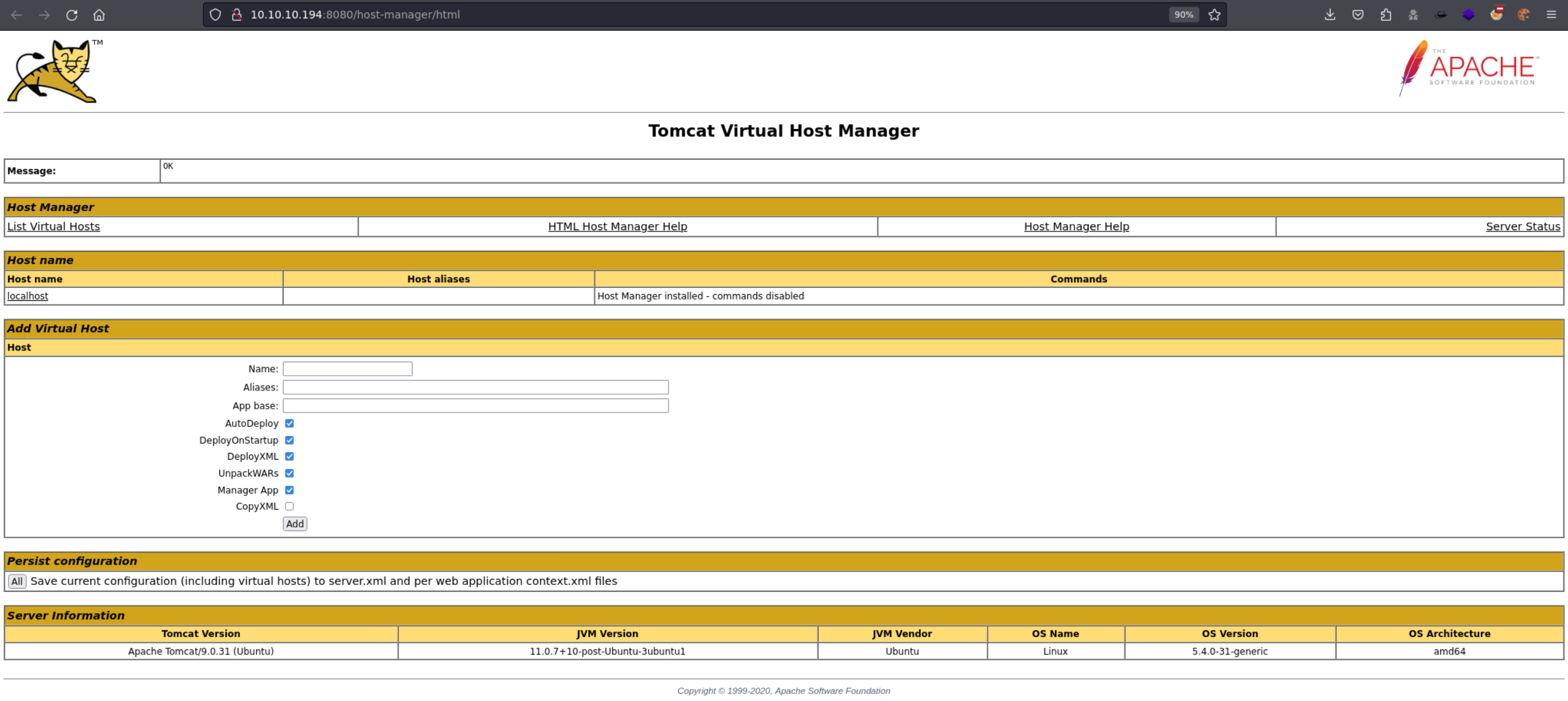Open the browser hamburger menu
The height and width of the screenshot is (701, 1568).
tap(1551, 15)
